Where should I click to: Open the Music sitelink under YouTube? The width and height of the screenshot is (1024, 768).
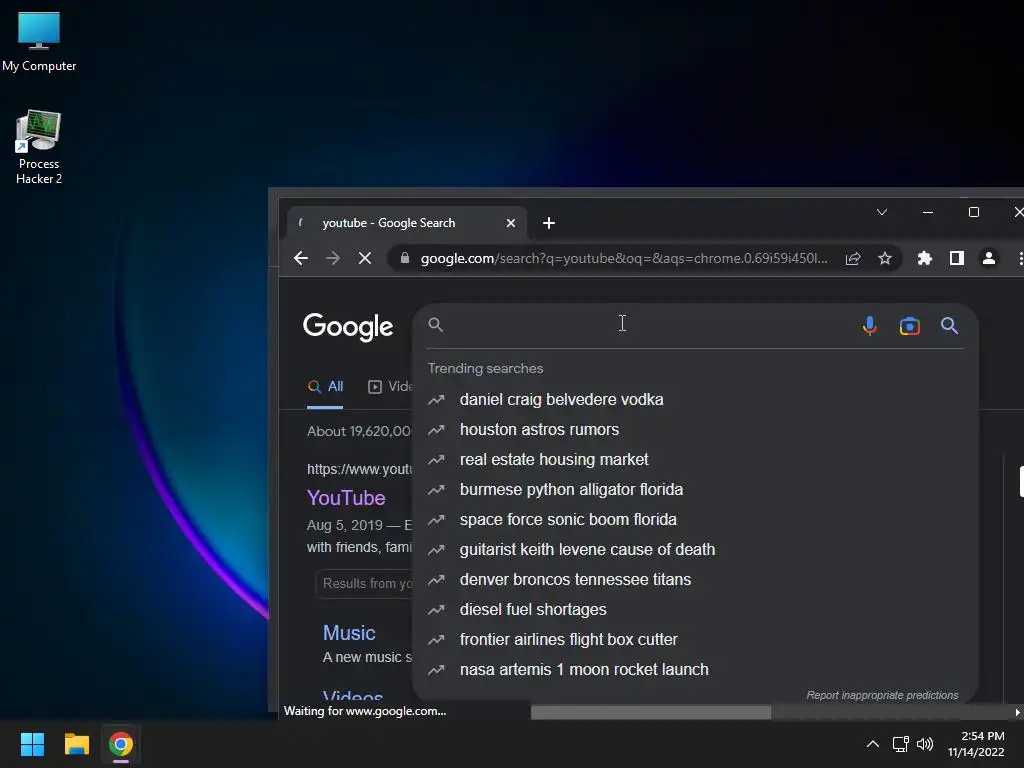tap(349, 633)
